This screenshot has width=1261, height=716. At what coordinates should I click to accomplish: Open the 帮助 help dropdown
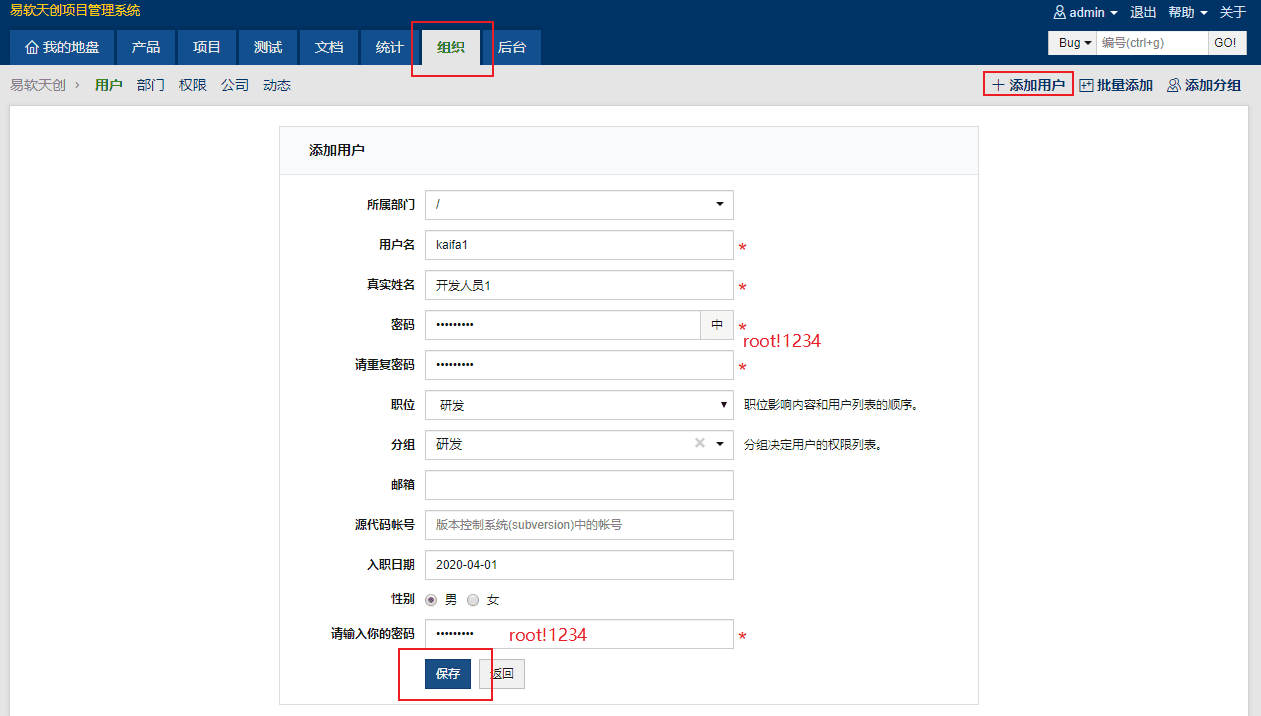tap(1188, 13)
